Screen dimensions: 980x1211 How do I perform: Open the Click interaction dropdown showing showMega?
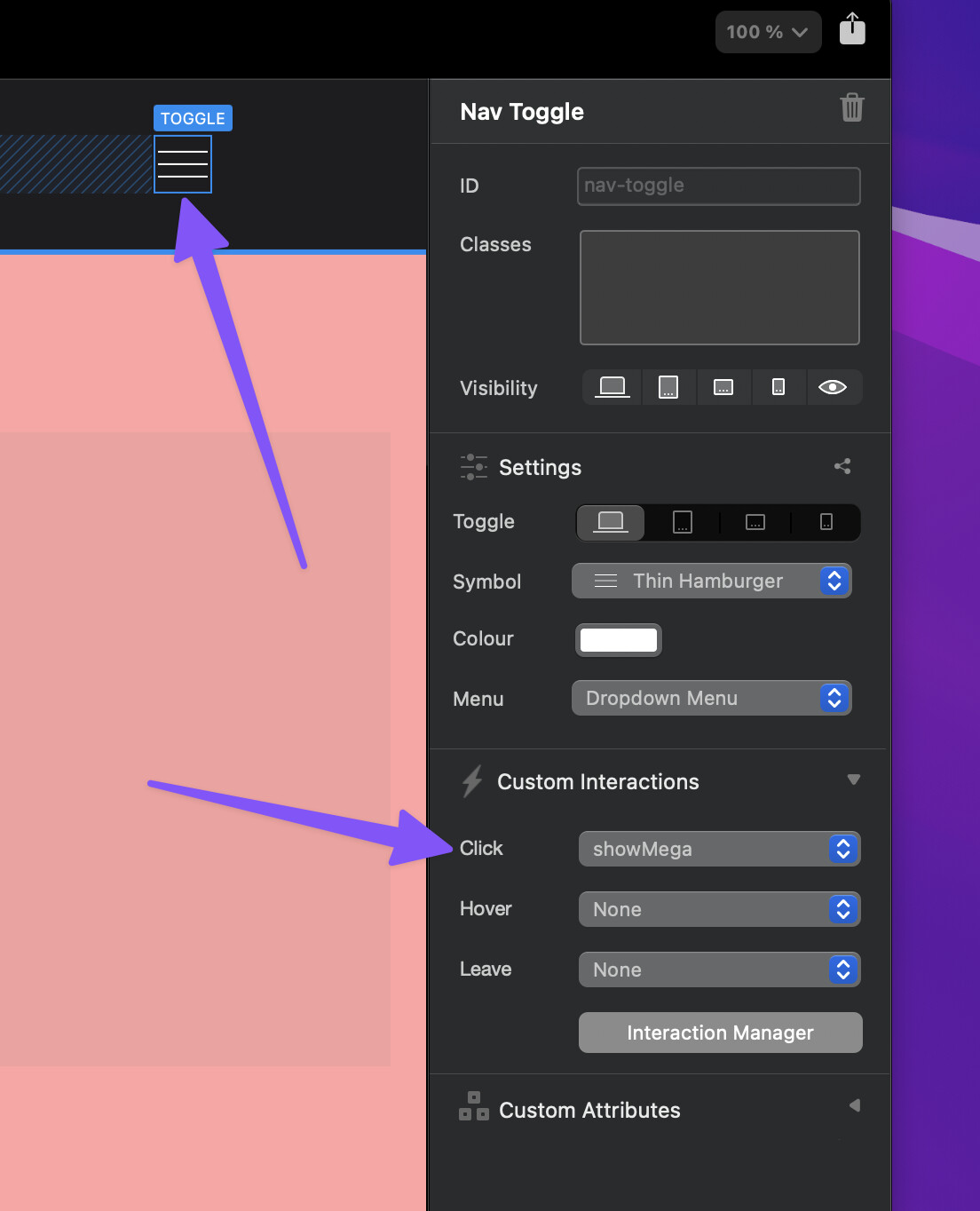(x=719, y=849)
